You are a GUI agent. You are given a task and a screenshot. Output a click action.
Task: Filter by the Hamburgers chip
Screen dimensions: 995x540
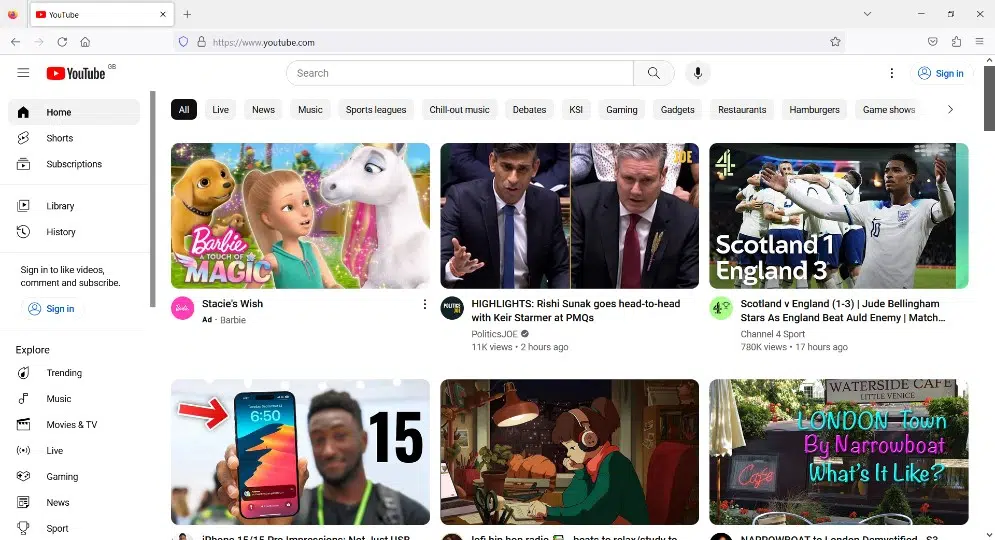point(814,110)
